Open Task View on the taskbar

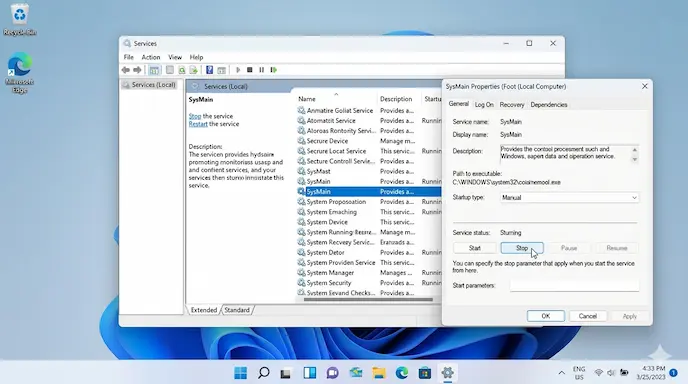point(286,373)
